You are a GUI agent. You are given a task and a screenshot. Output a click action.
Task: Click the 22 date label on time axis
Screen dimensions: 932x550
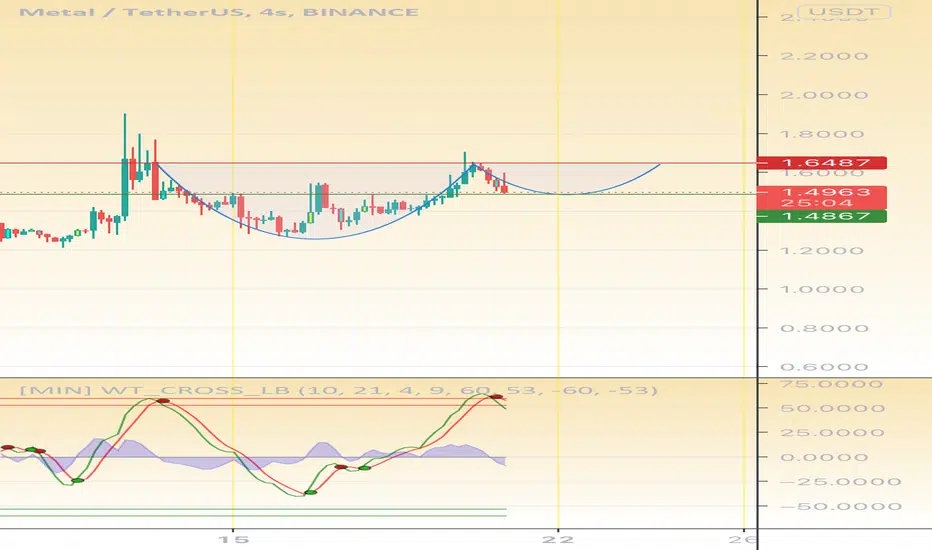558,539
